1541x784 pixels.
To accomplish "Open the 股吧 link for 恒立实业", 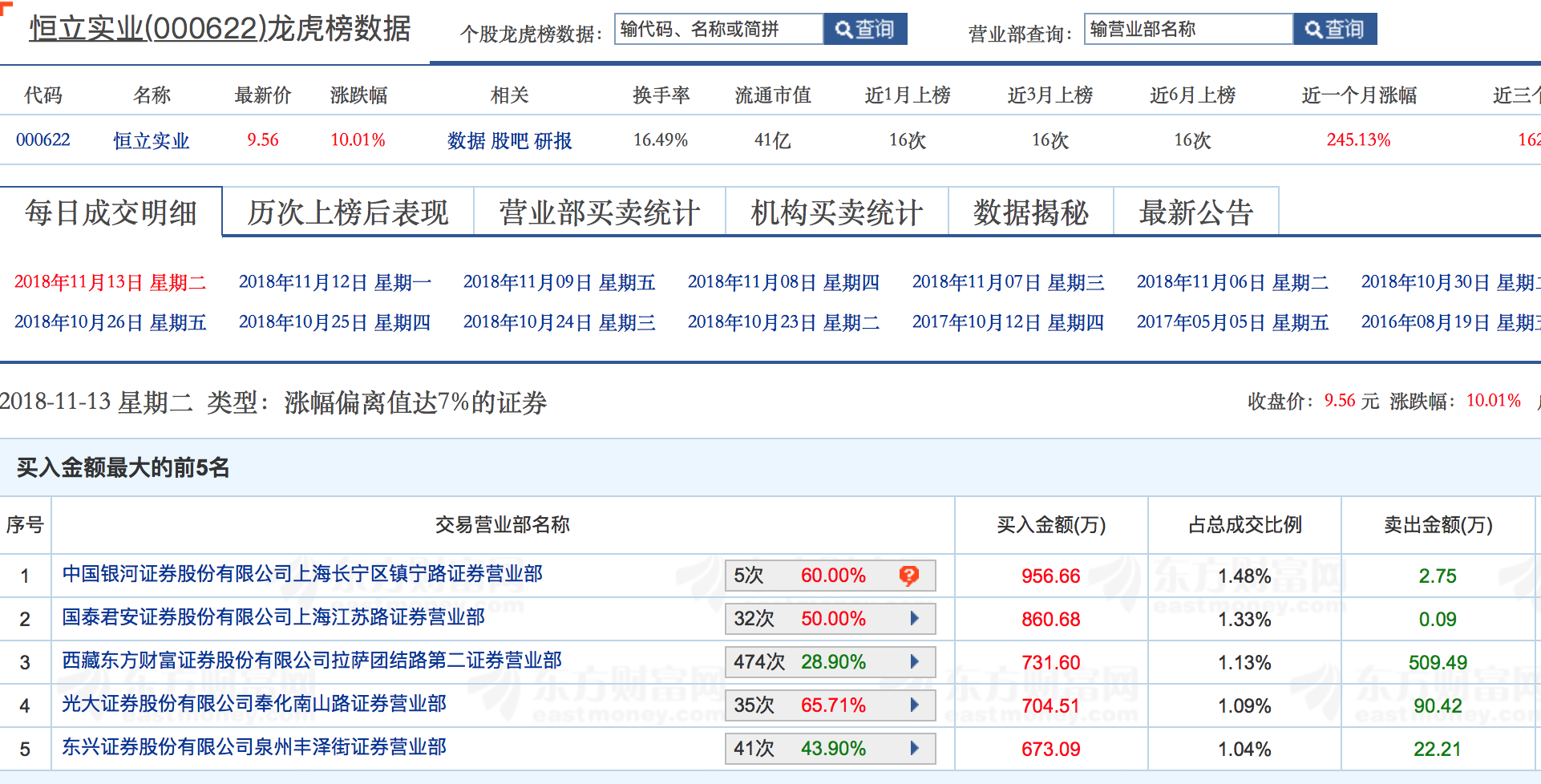I will pos(510,141).
